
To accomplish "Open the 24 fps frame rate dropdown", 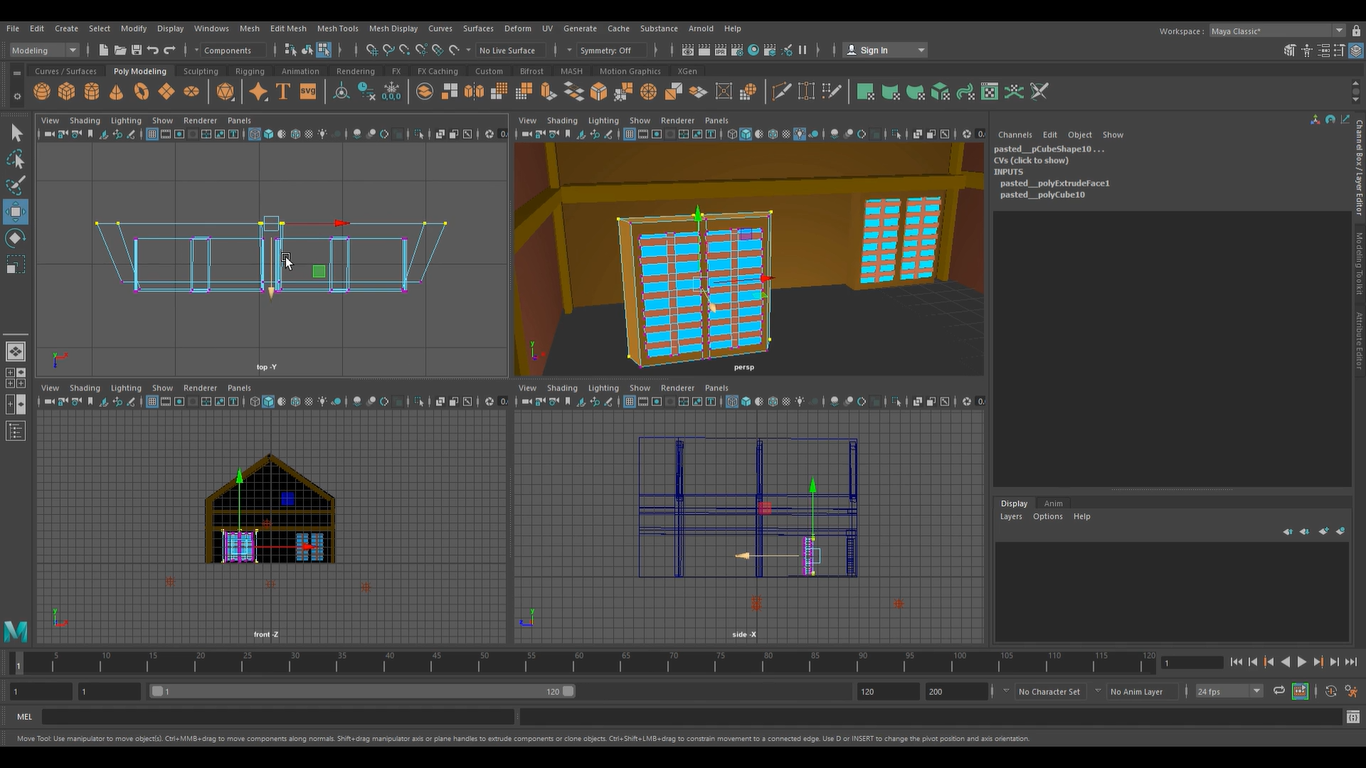I will tap(1229, 691).
